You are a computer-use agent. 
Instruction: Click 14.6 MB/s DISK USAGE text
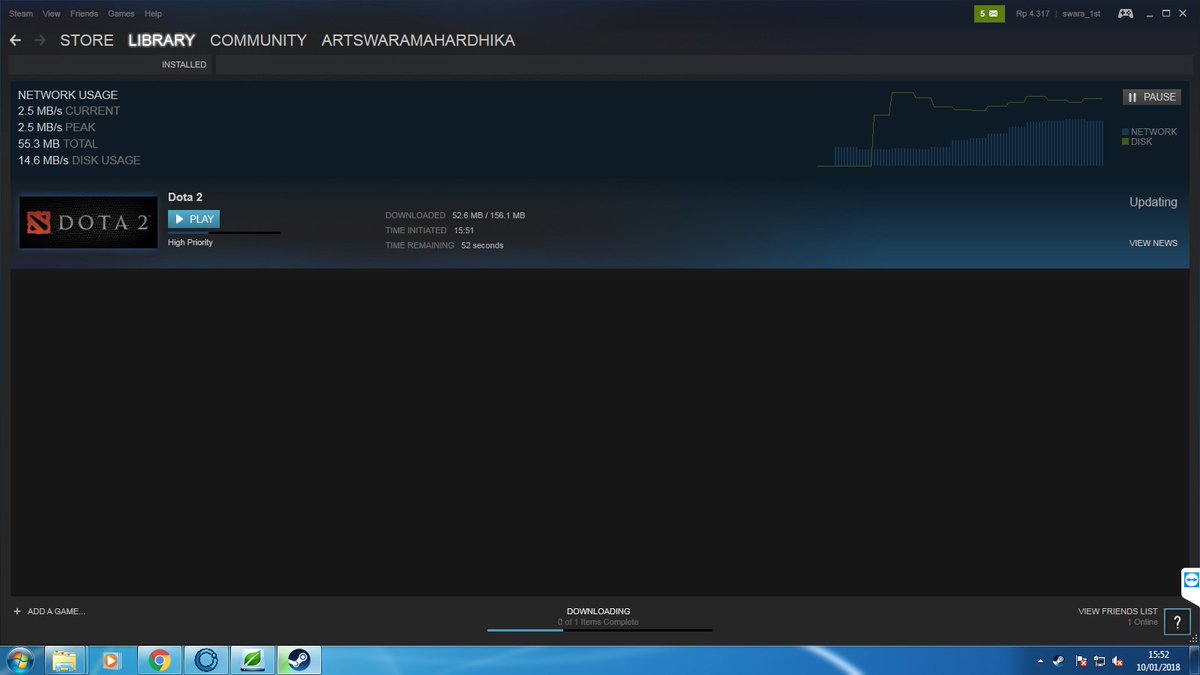pos(79,160)
